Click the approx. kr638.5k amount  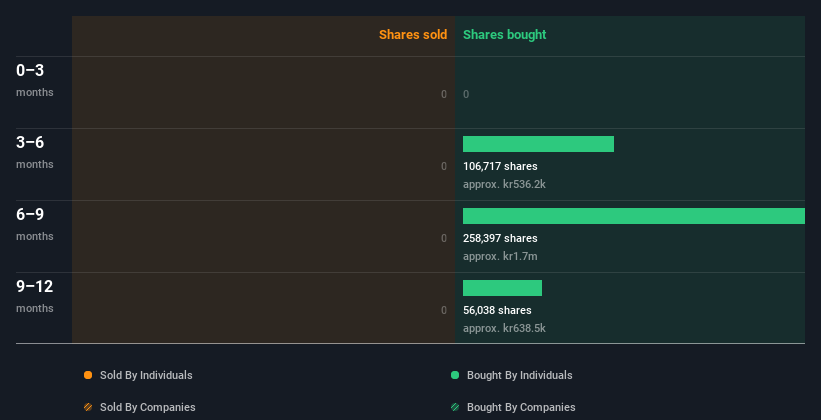(x=504, y=328)
